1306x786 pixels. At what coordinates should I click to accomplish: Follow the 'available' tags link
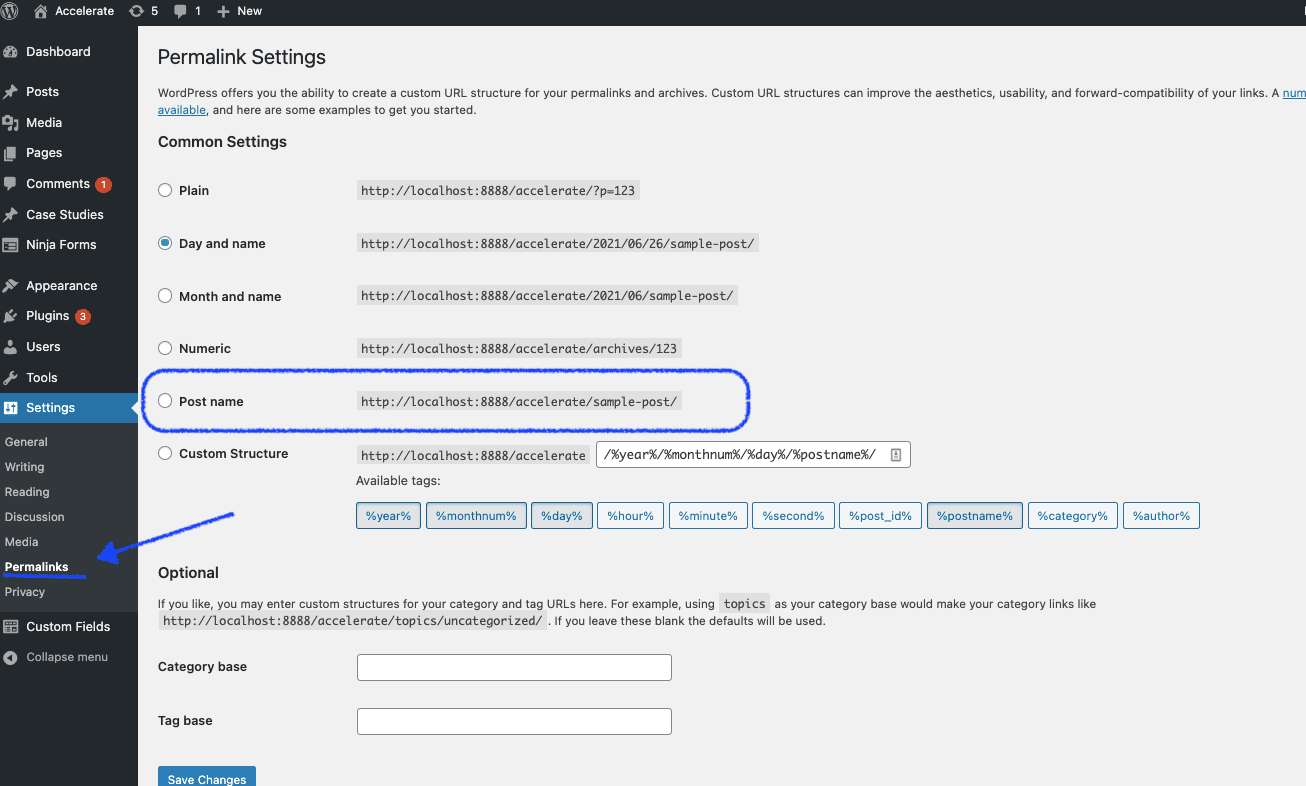pos(182,110)
